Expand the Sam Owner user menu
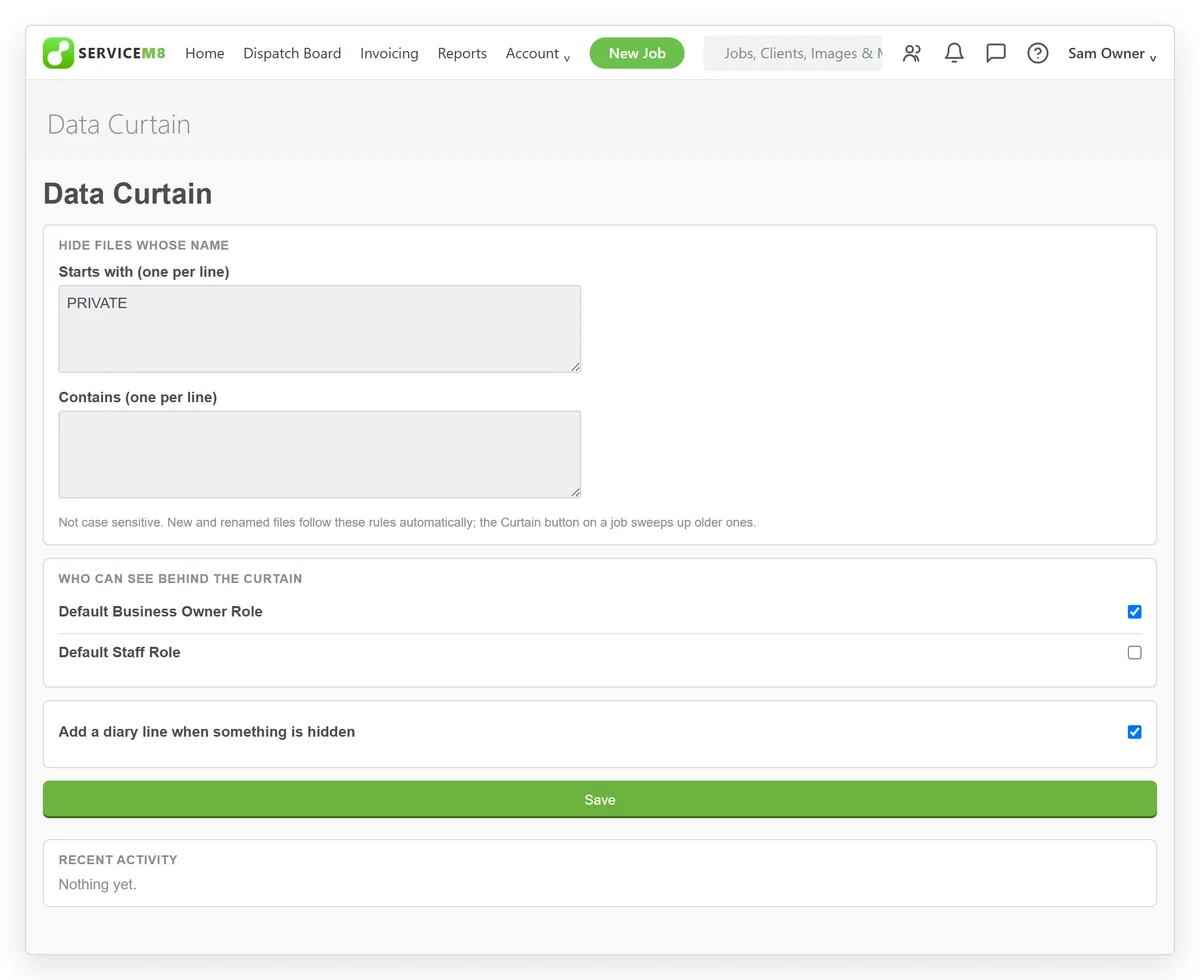The width and height of the screenshot is (1200, 980). point(1112,53)
